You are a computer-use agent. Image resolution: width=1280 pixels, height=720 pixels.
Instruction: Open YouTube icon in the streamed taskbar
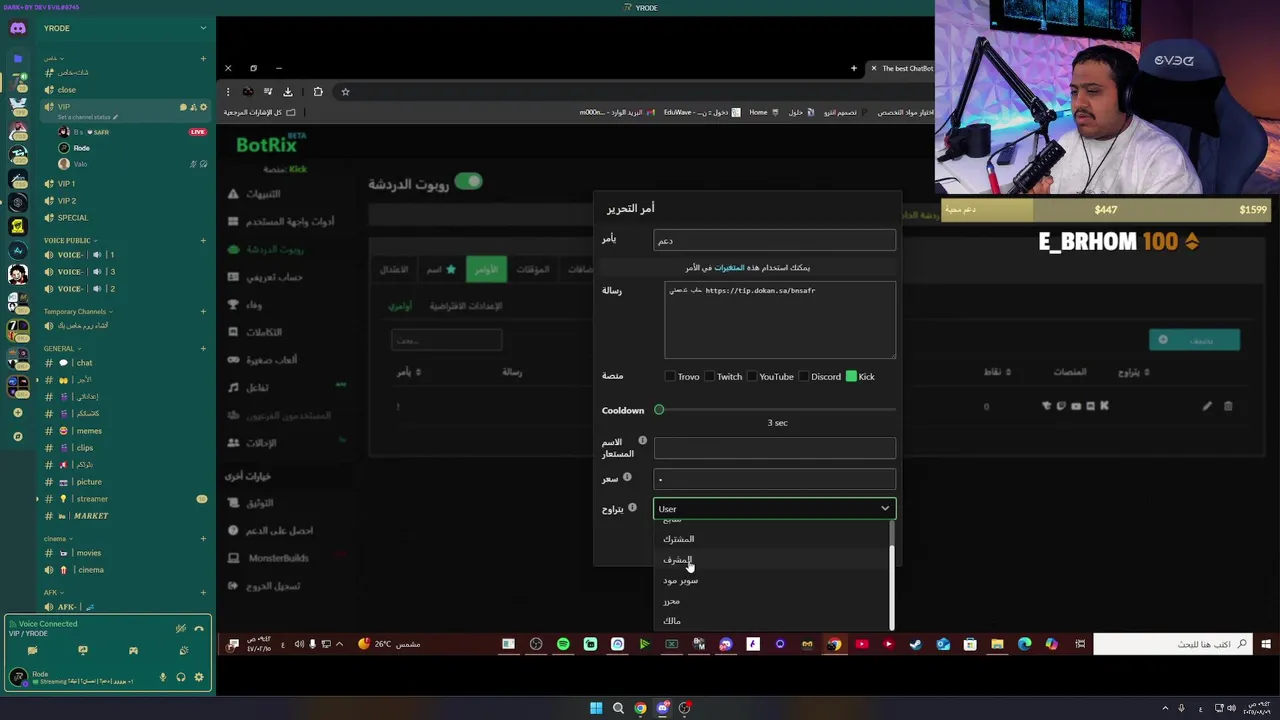tap(861, 644)
